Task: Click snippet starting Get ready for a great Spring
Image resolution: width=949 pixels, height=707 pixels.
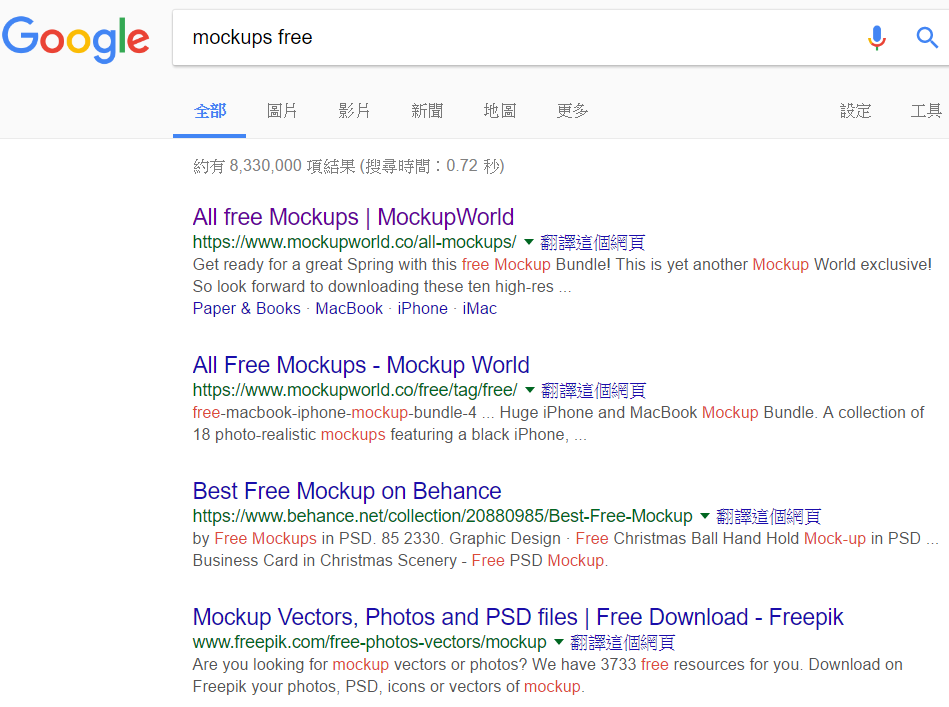Action: (562, 275)
